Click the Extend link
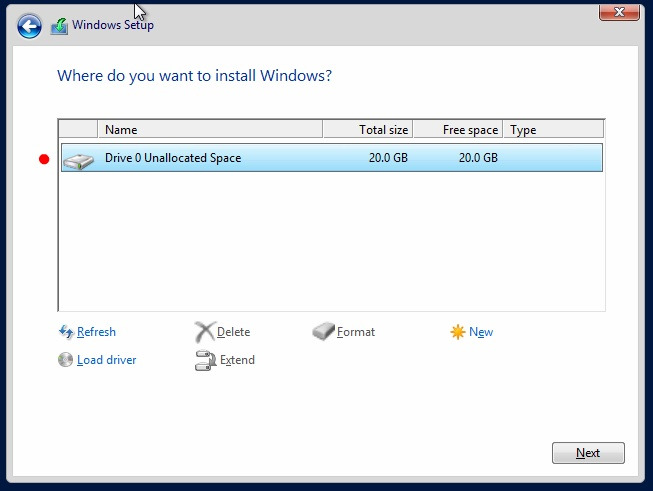This screenshot has height=491, width=653. tap(237, 360)
